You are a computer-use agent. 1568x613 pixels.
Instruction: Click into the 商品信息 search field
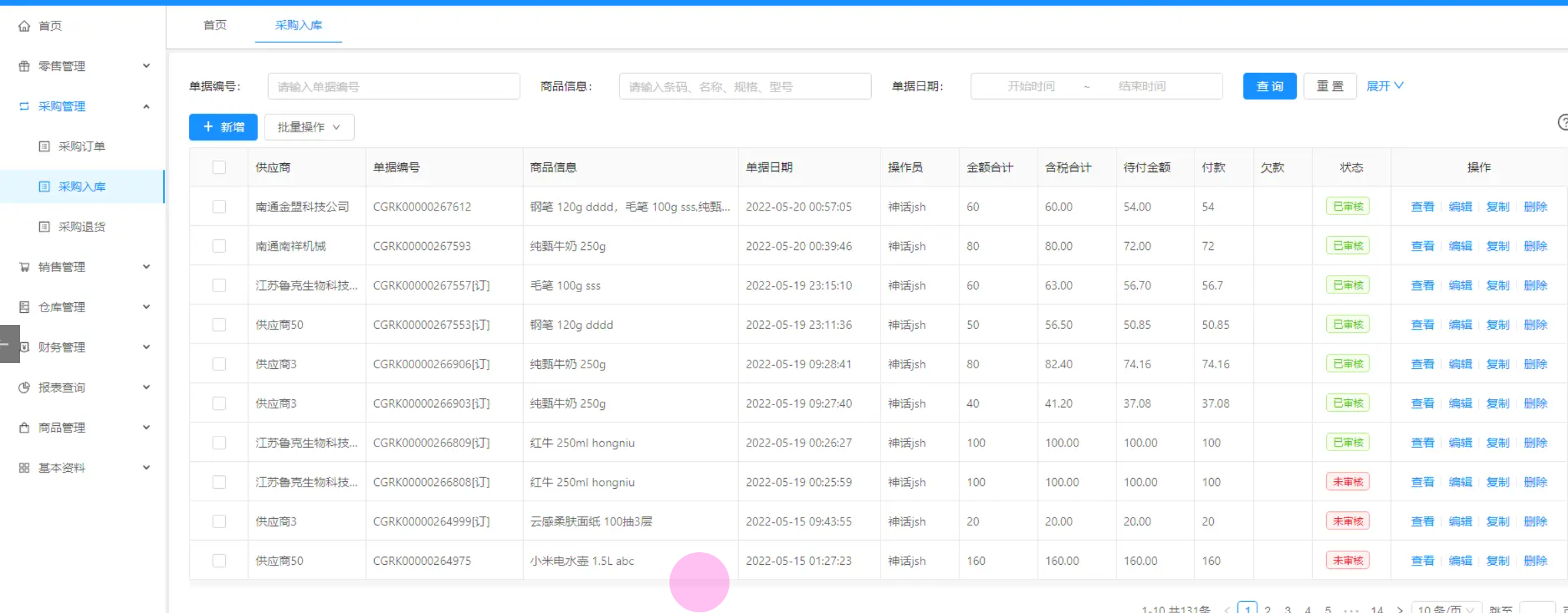point(746,86)
